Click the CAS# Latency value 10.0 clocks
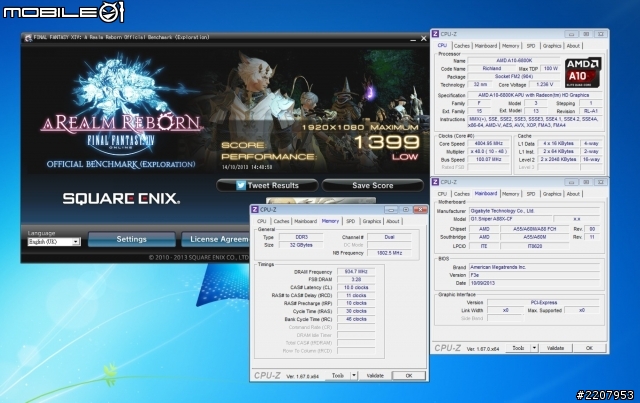The height and width of the screenshot is (403, 640). click(356, 287)
